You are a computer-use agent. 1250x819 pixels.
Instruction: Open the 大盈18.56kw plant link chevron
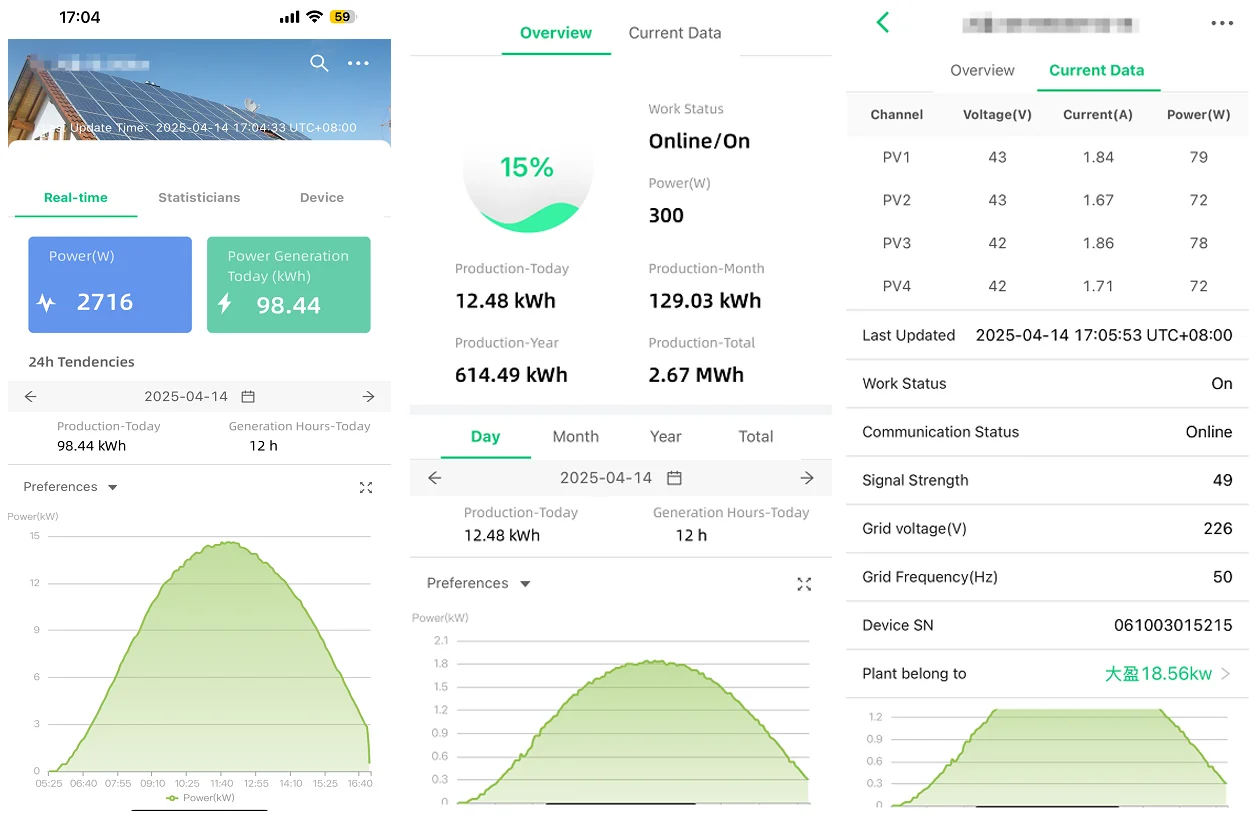click(1225, 674)
